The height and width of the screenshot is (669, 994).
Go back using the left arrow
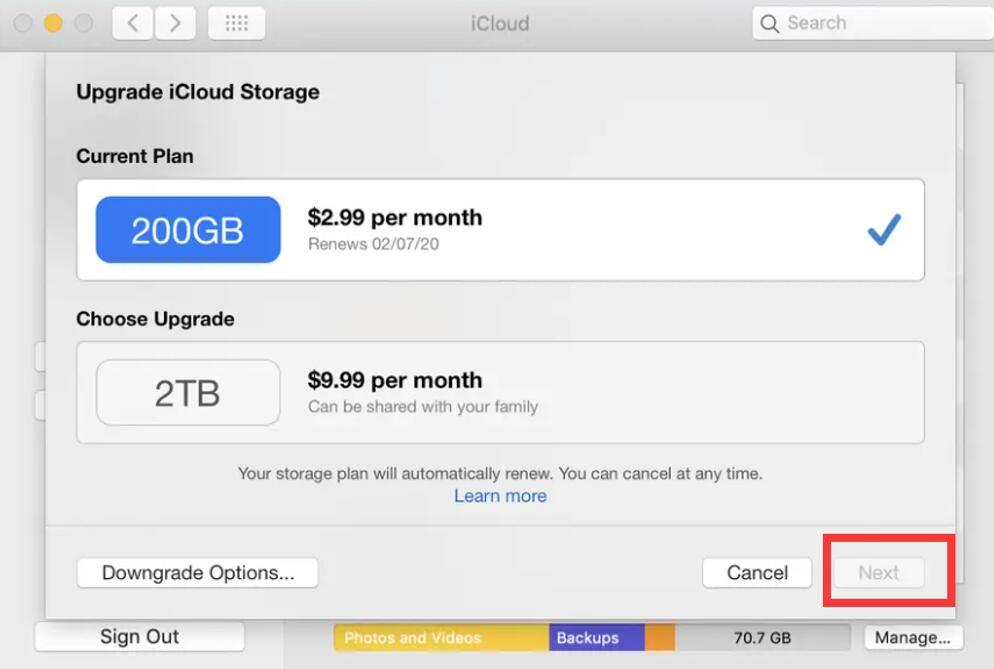coord(132,23)
